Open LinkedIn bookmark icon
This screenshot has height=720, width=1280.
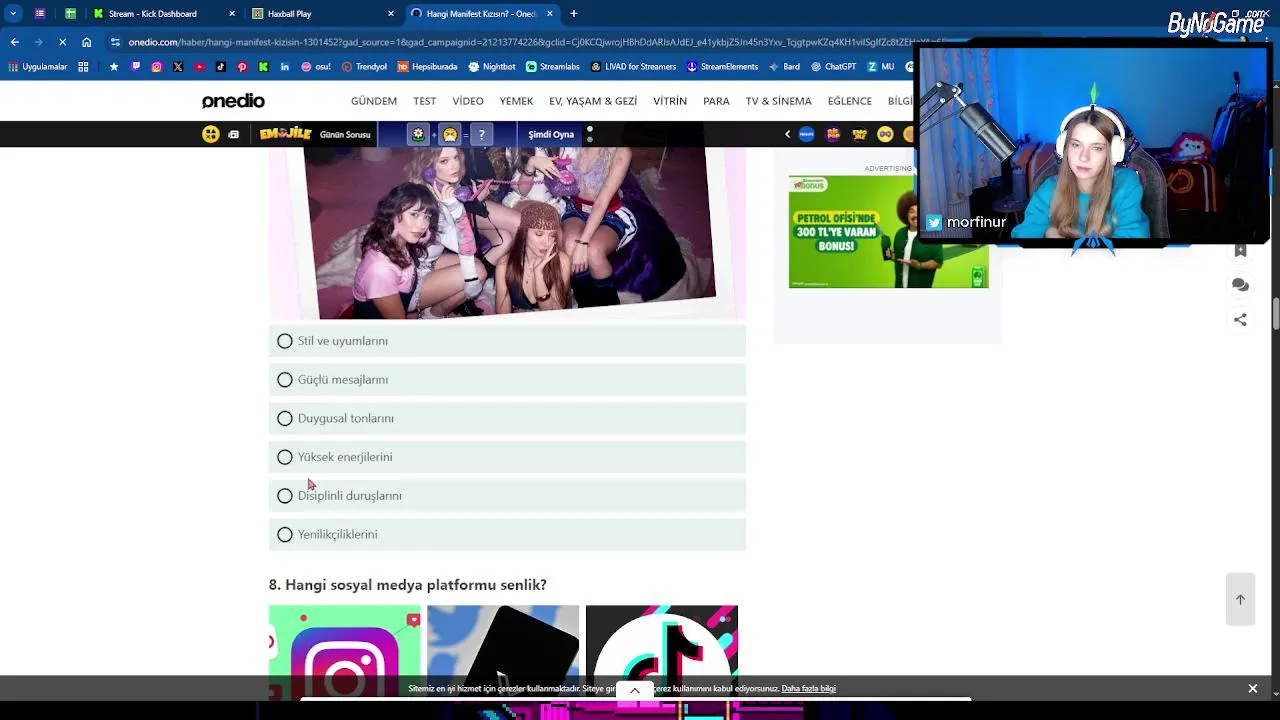(285, 67)
